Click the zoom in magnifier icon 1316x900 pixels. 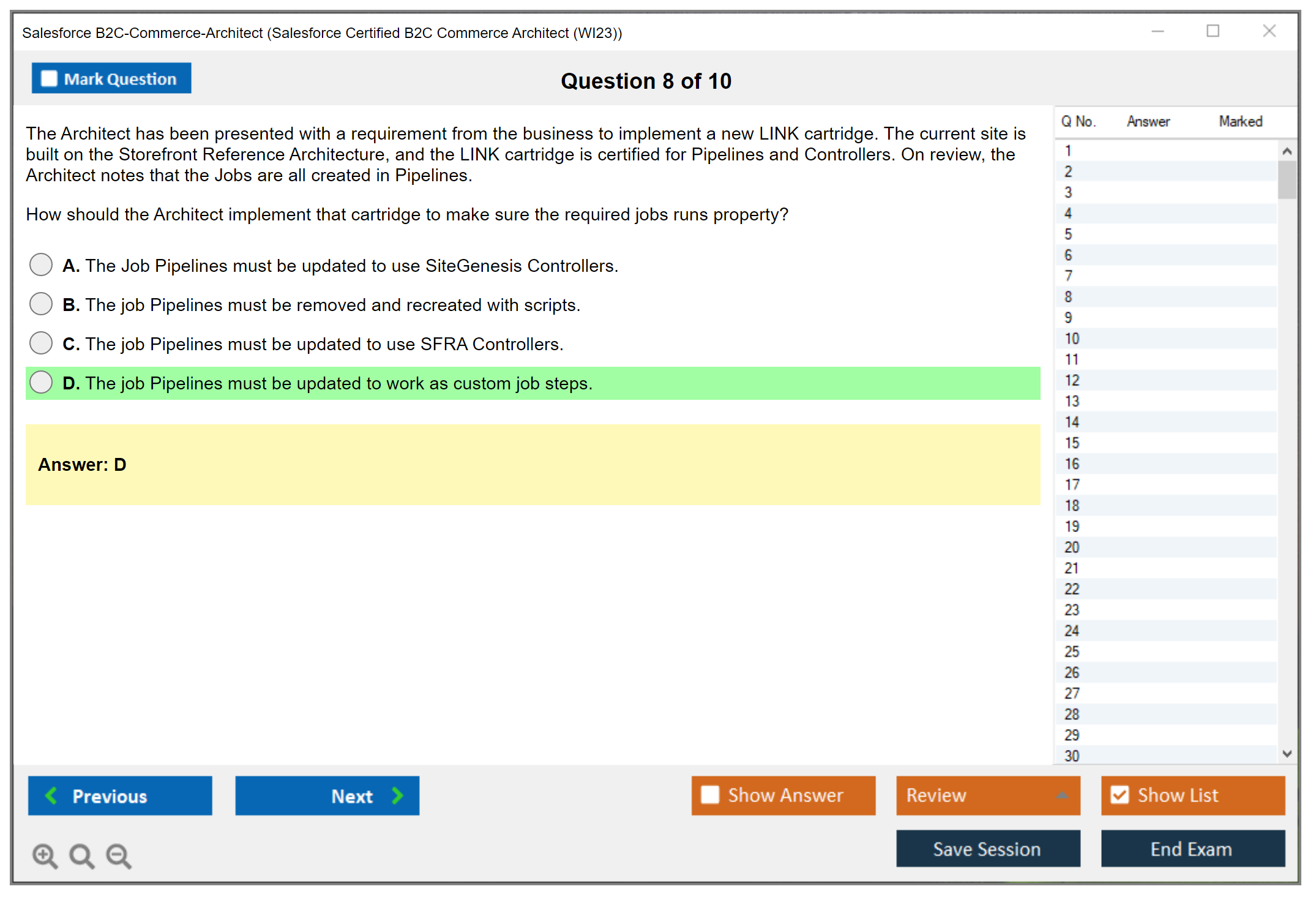45,855
